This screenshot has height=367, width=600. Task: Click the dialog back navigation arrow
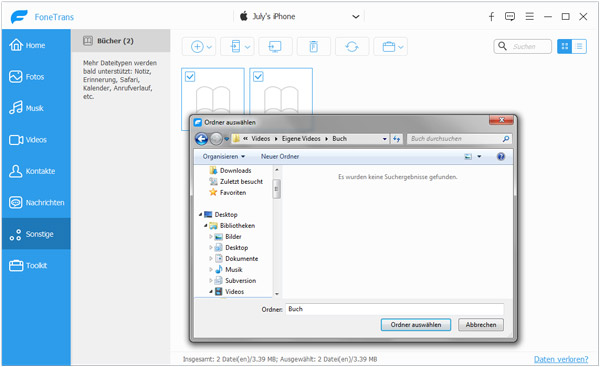click(x=202, y=139)
